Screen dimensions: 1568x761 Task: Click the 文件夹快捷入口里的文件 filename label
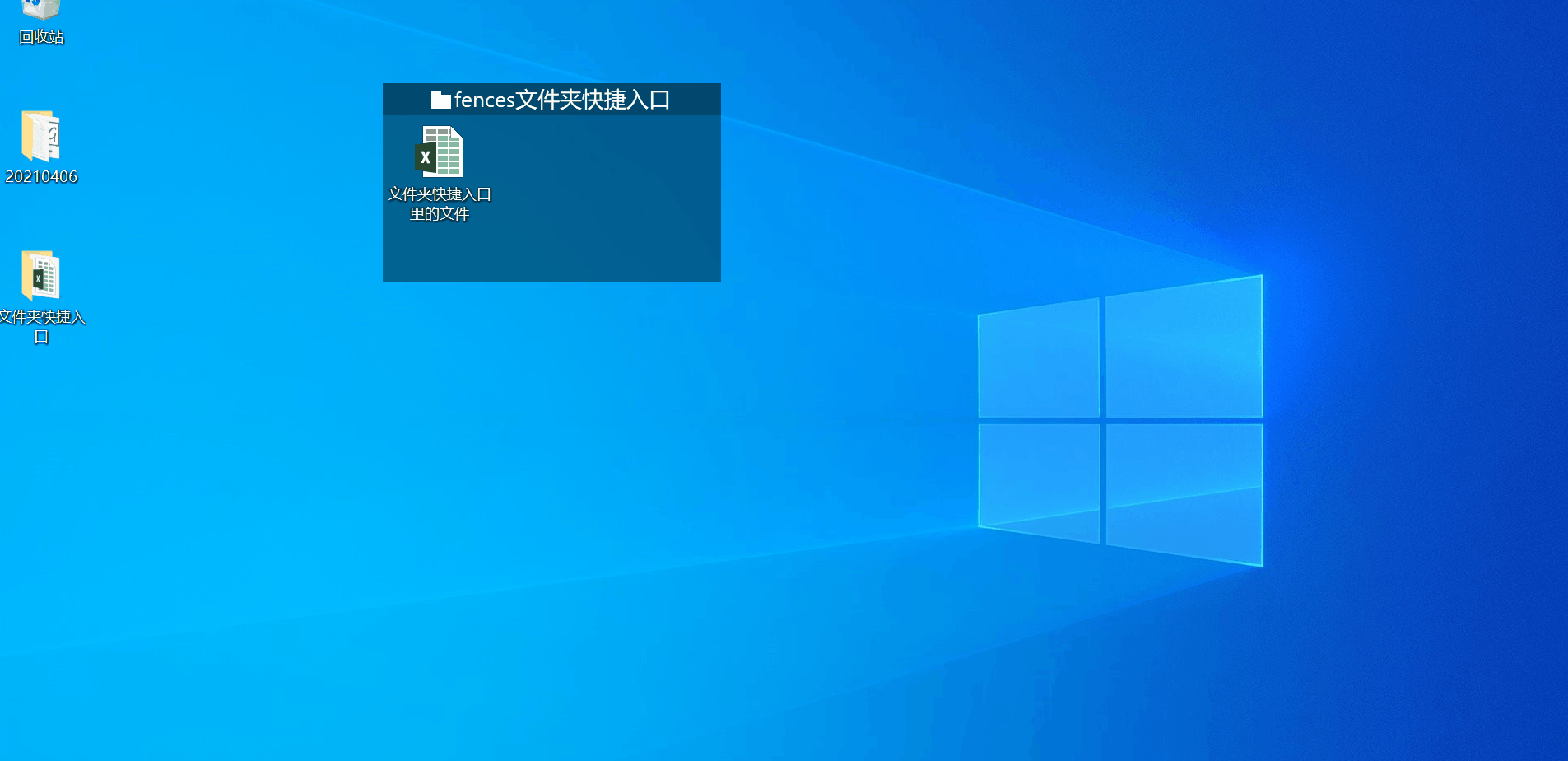point(440,204)
